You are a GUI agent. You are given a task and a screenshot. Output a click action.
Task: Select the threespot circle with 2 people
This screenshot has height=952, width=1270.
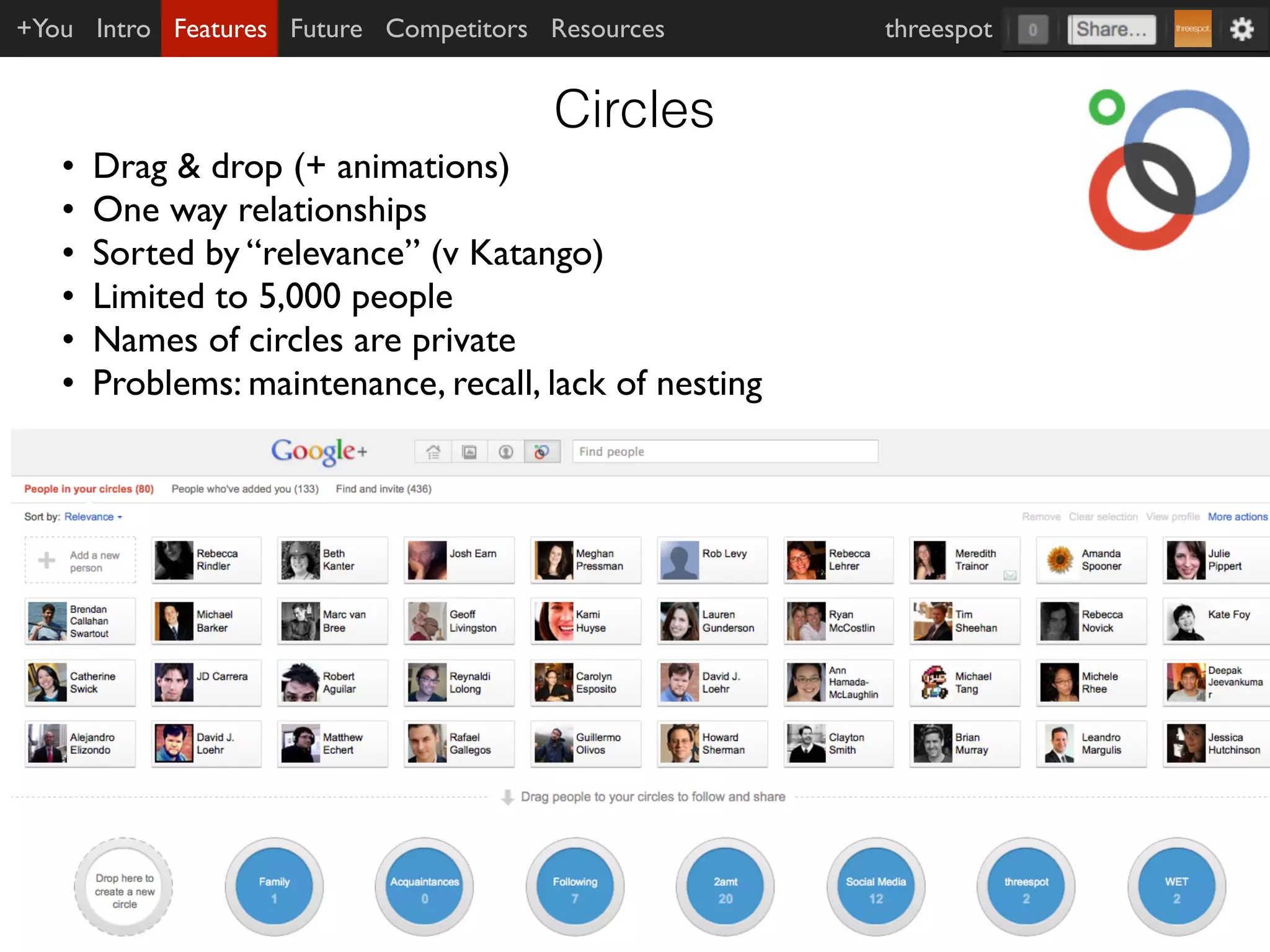pyautogui.click(x=1026, y=887)
